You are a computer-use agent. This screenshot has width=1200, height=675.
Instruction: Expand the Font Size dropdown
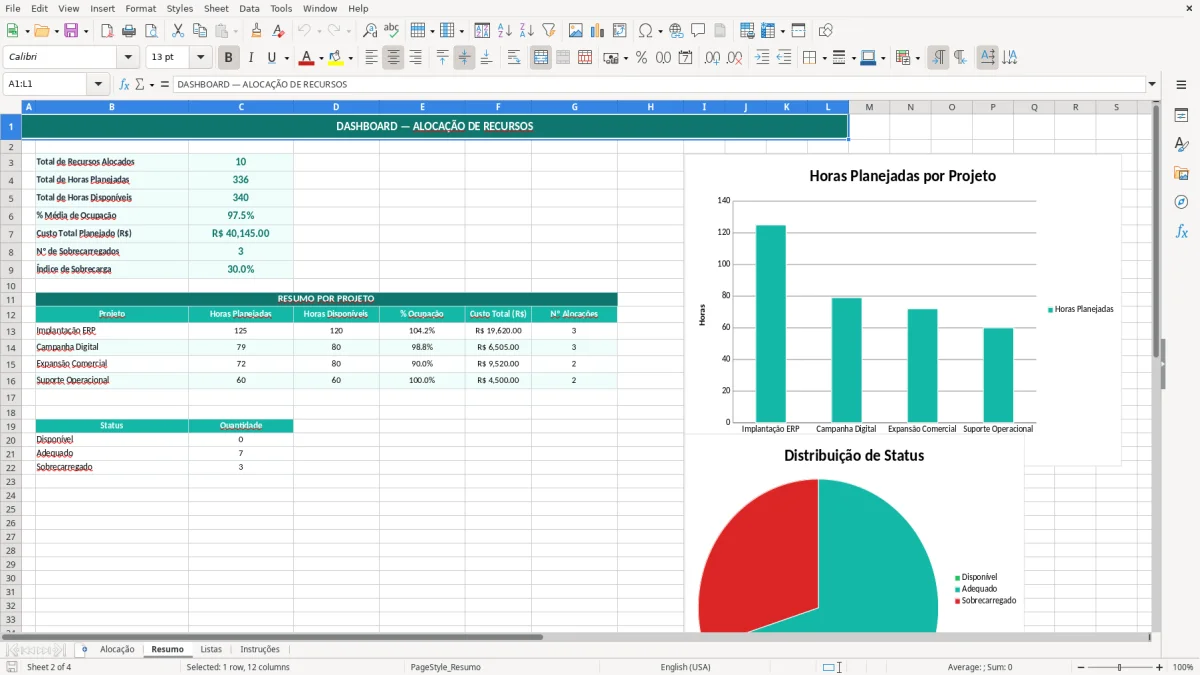click(x=200, y=58)
